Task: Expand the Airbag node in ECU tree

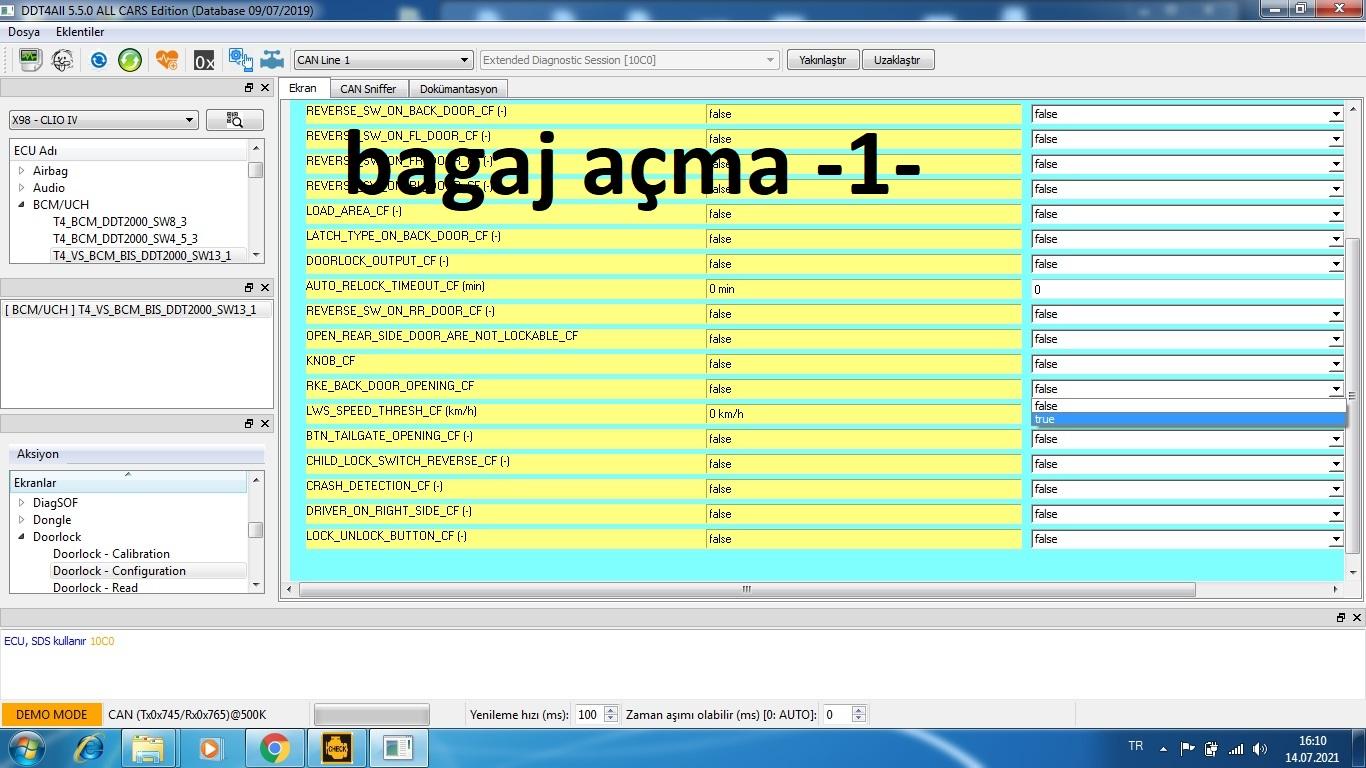Action: point(21,171)
